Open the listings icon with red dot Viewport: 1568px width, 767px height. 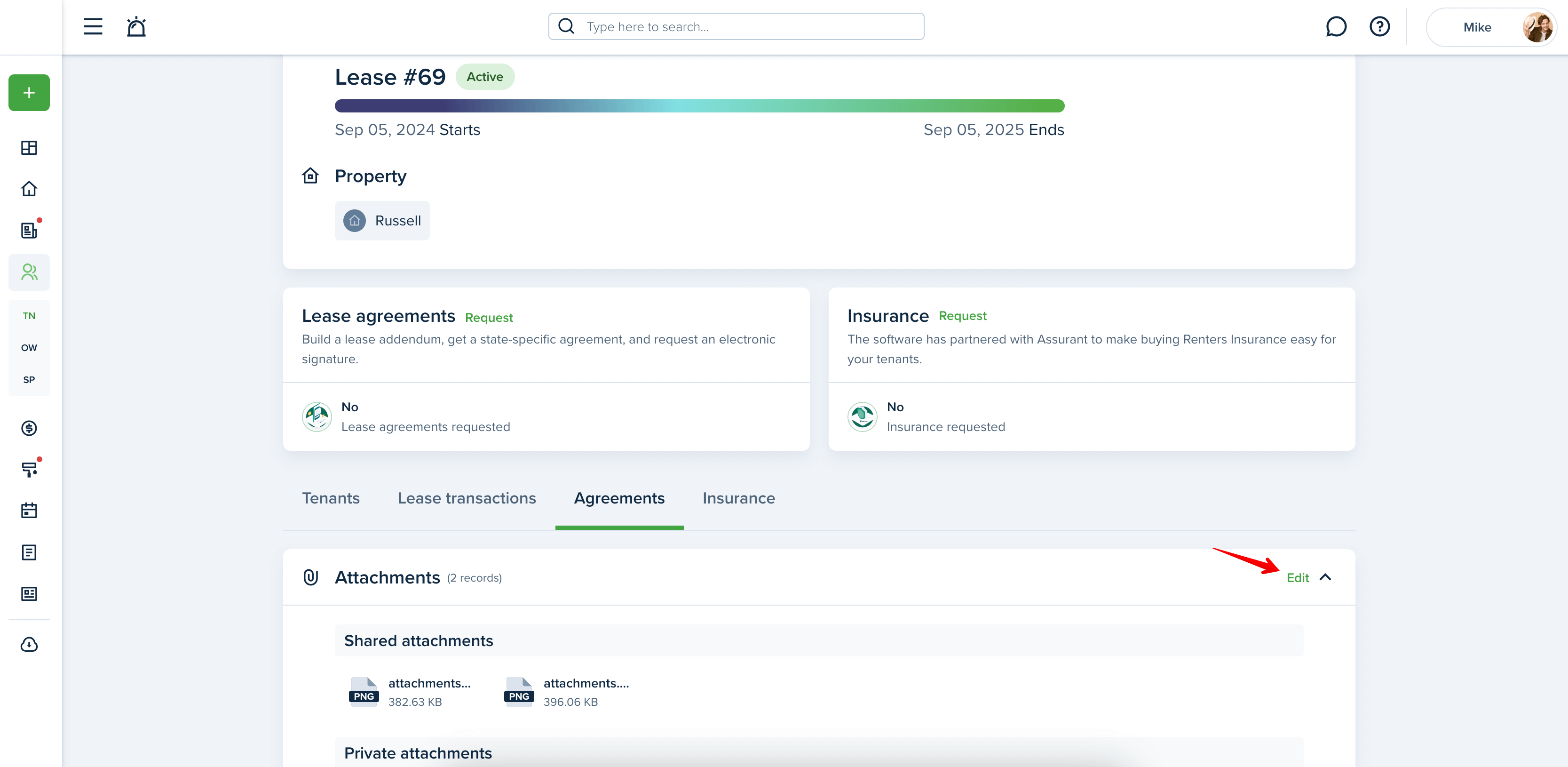click(x=29, y=230)
